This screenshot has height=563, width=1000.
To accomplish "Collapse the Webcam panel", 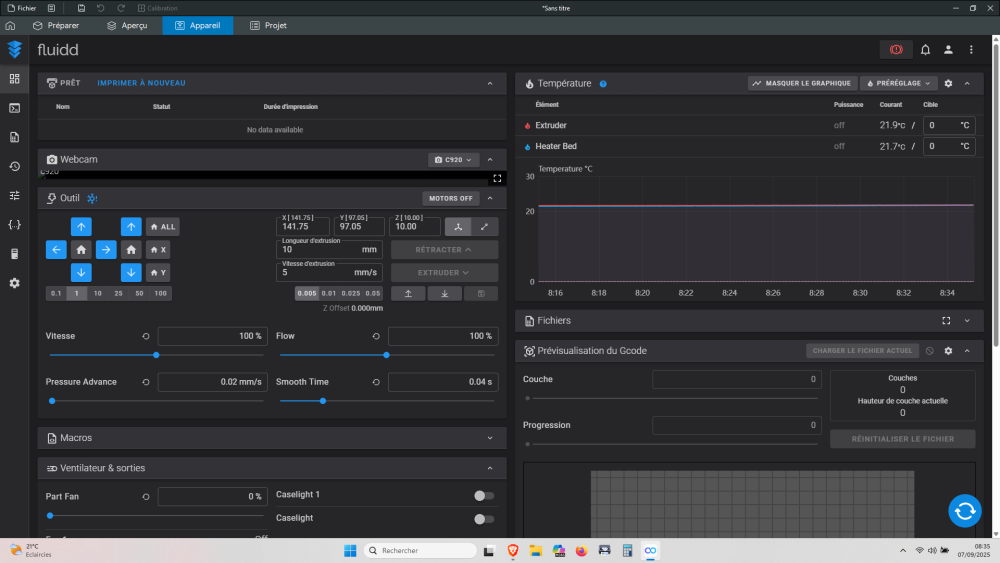I will click(x=490, y=159).
